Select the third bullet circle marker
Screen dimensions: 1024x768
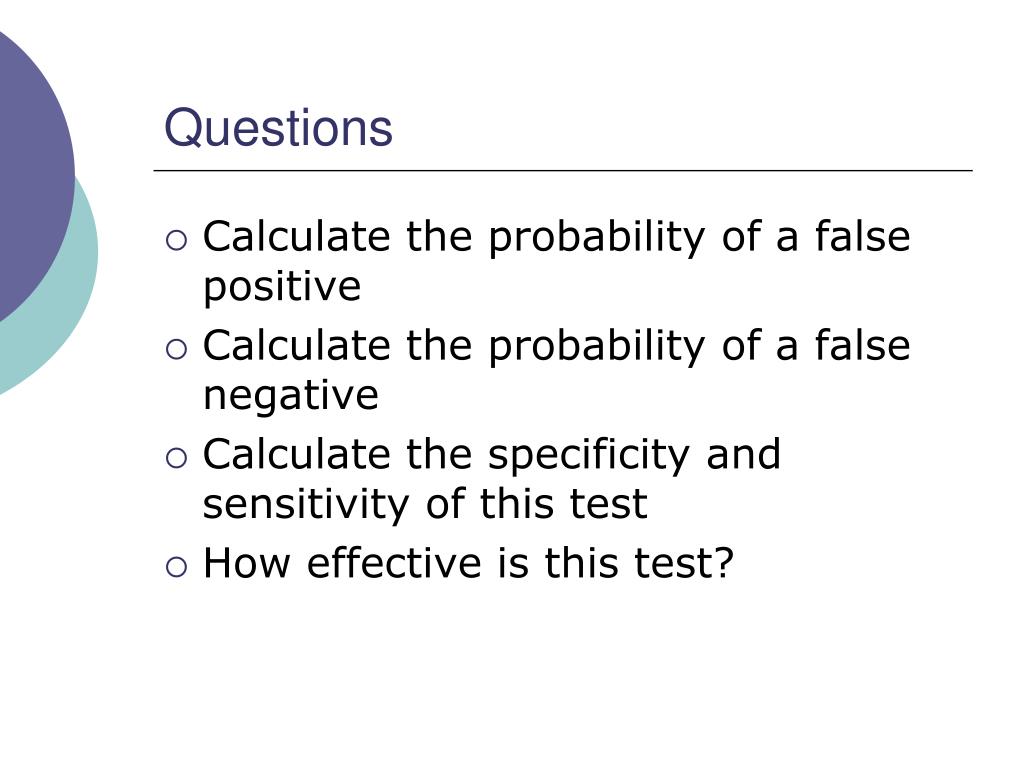tap(176, 458)
